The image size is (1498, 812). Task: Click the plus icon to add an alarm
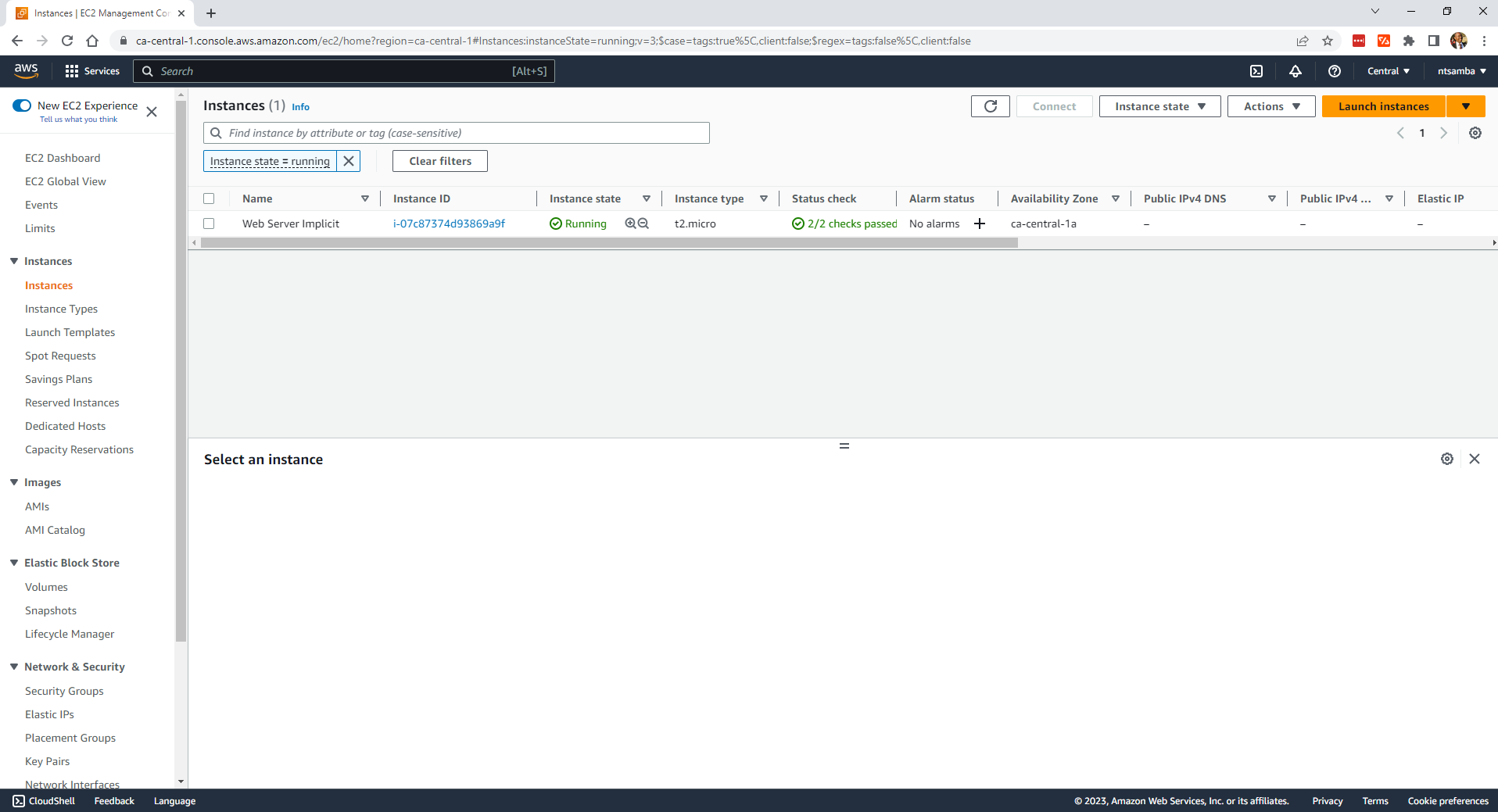(979, 224)
